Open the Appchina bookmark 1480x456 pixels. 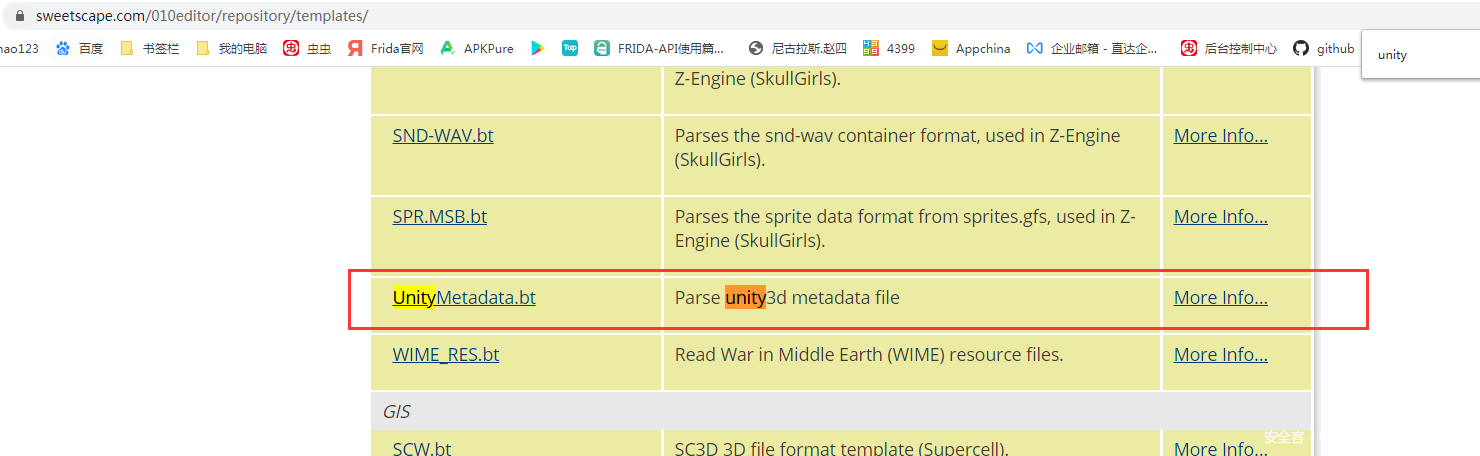(971, 48)
